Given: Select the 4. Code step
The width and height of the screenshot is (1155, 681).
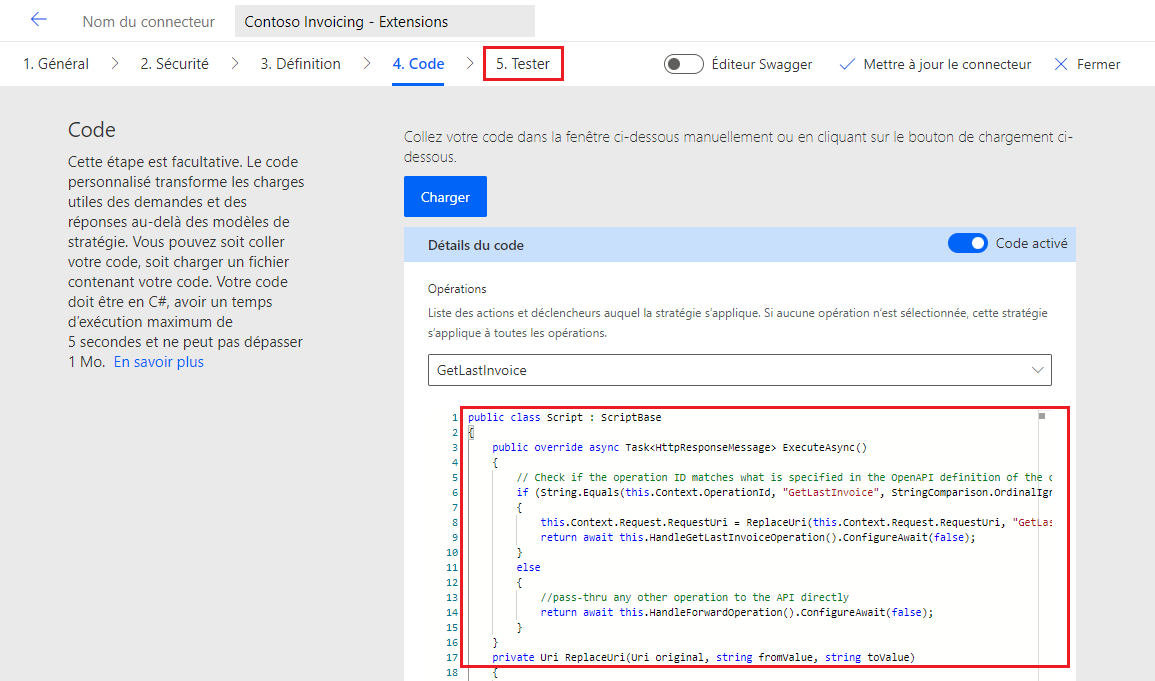Looking at the screenshot, I should 418,64.
